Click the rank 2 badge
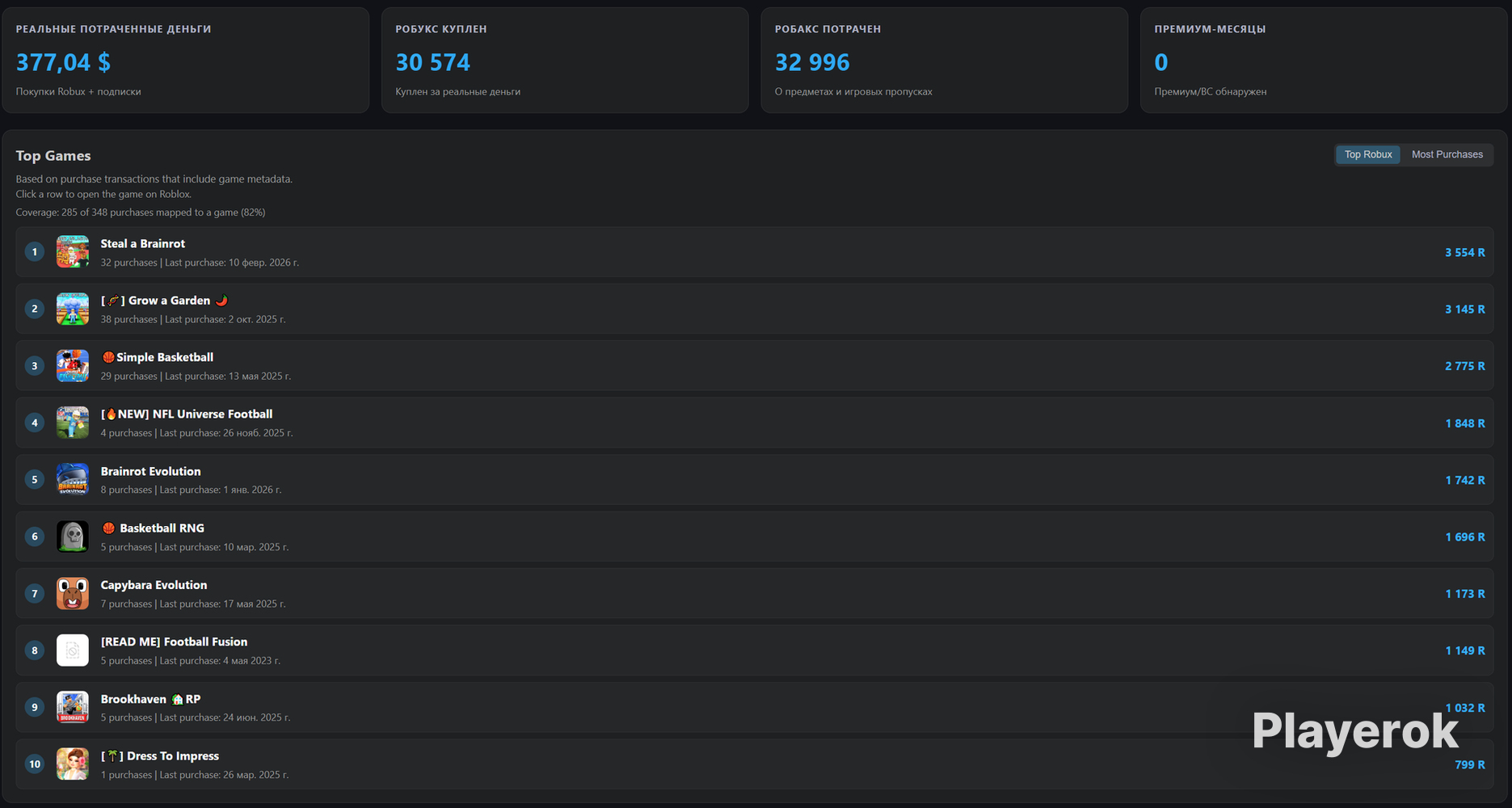 coord(35,309)
